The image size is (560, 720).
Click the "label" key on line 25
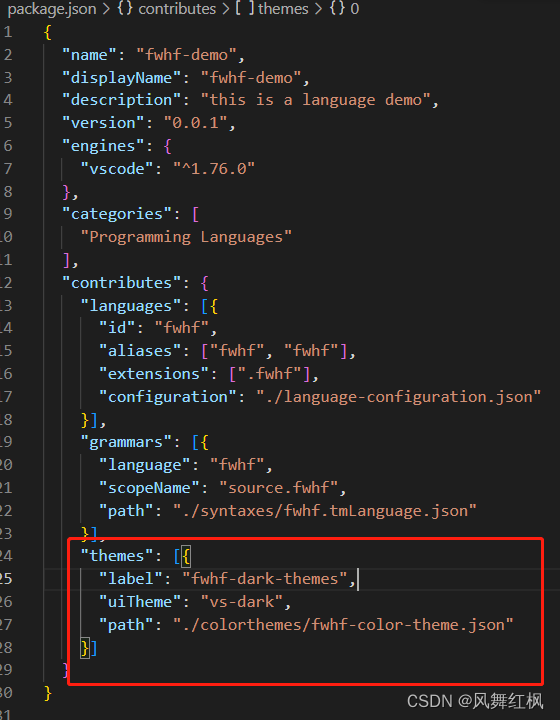tap(130, 579)
